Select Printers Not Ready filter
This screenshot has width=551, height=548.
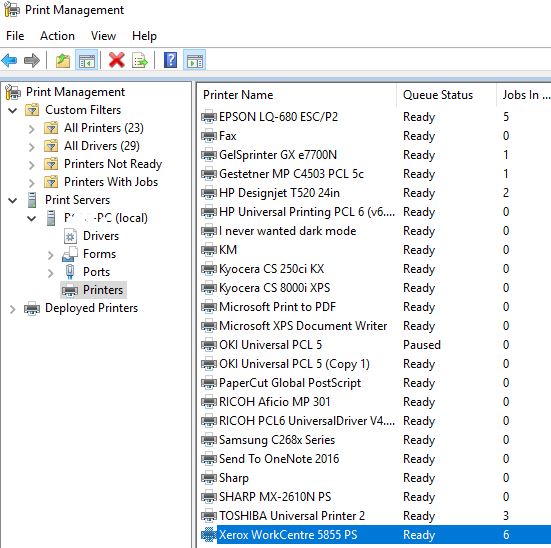point(113,164)
